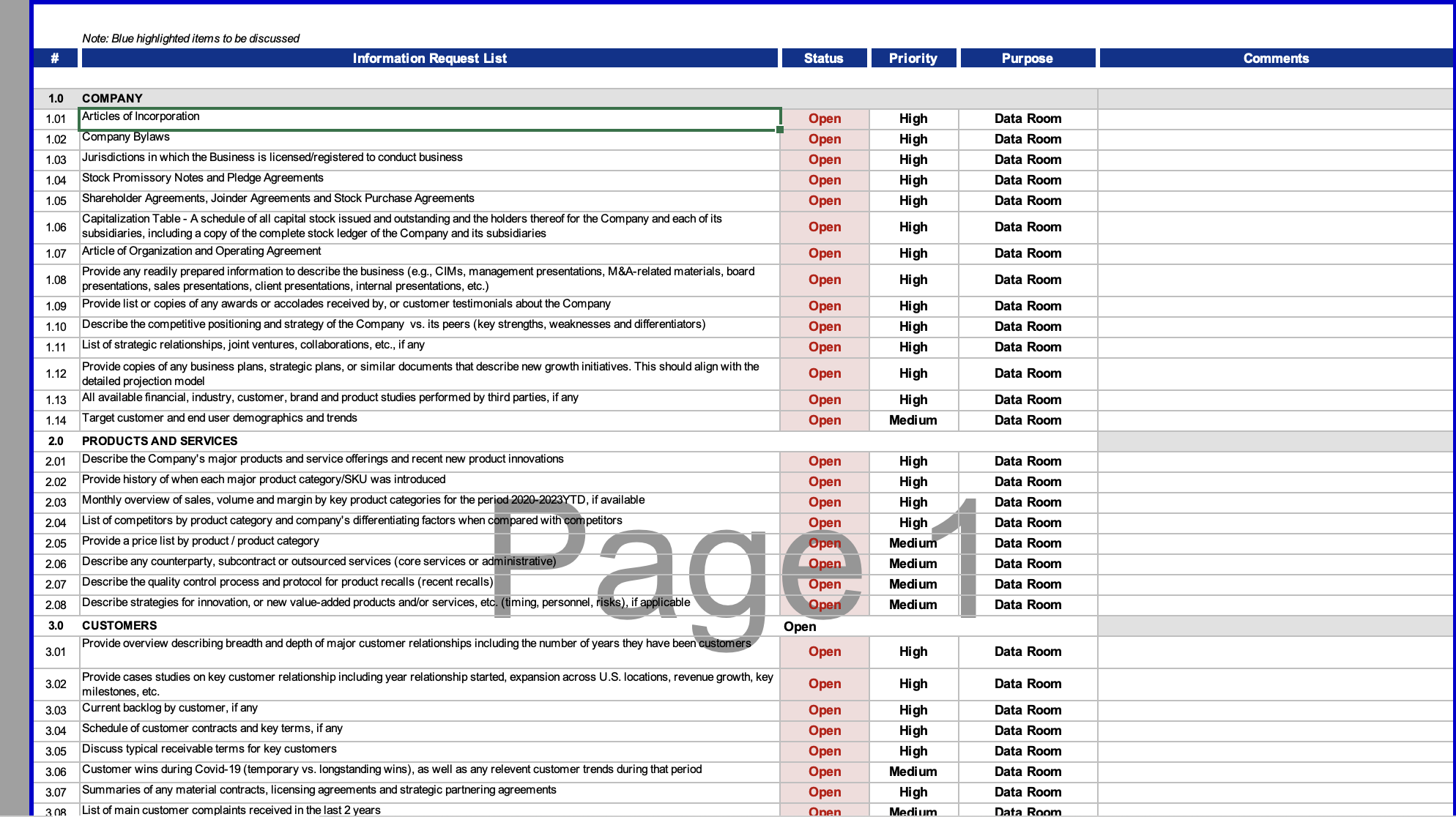1456x817 pixels.
Task: Select the 'Shareholder Agreements, Joinder Agreements' cell
Action: pos(429,201)
